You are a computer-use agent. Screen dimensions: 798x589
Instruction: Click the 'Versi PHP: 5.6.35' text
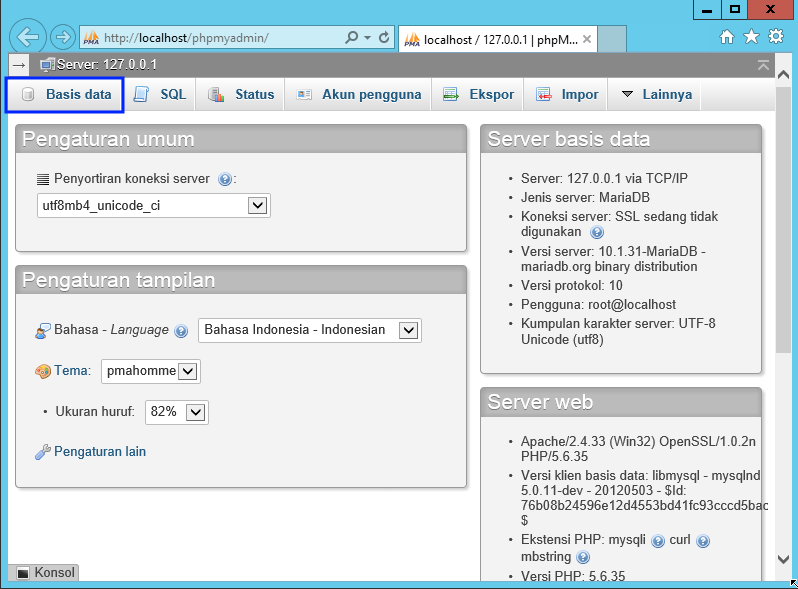pyautogui.click(x=573, y=576)
